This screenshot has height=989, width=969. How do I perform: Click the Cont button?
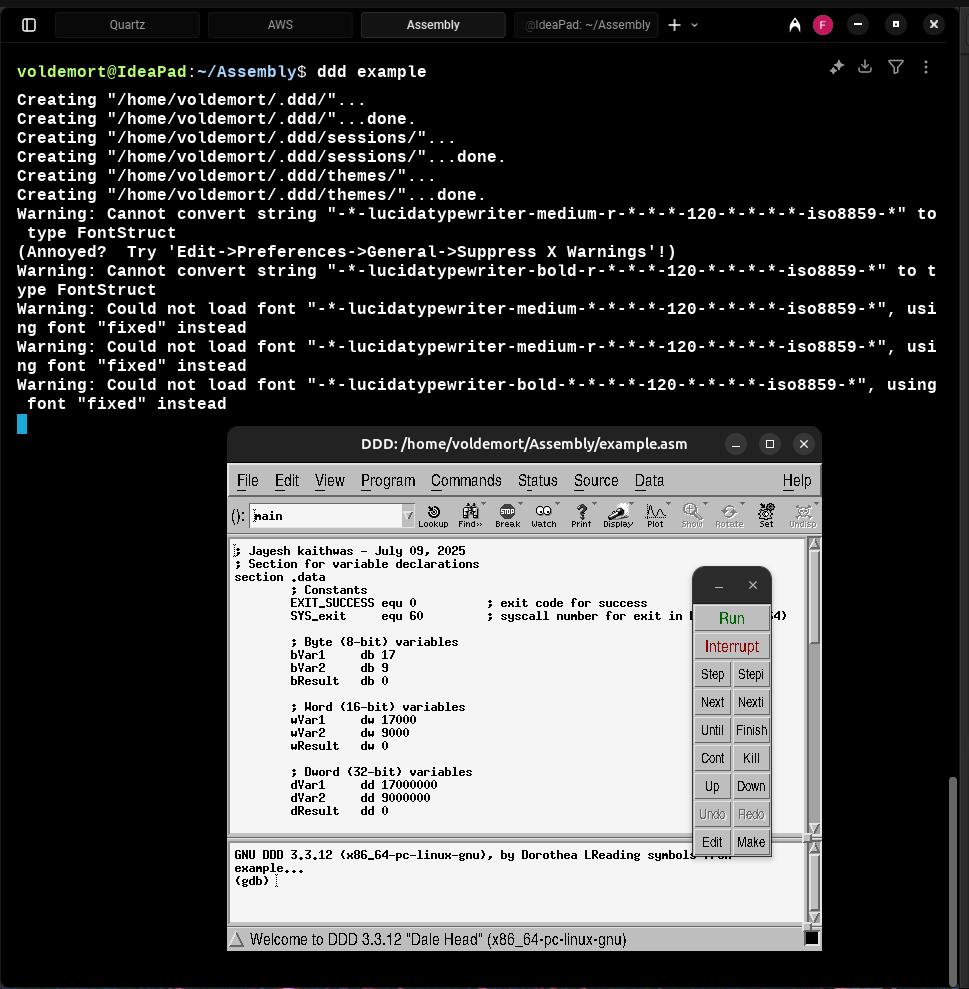[713, 758]
